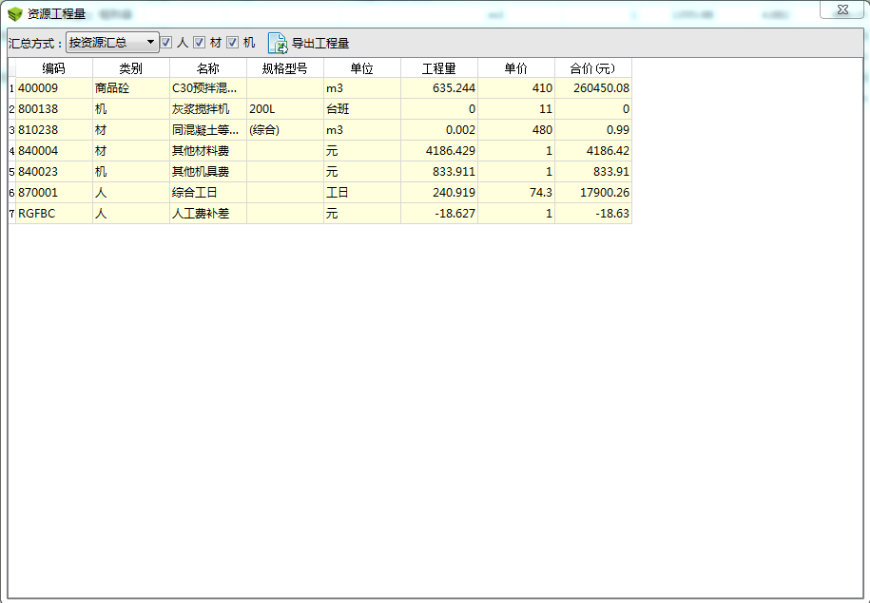The height and width of the screenshot is (603, 870).
Task: Select row header number 7
Action: tap(12, 214)
